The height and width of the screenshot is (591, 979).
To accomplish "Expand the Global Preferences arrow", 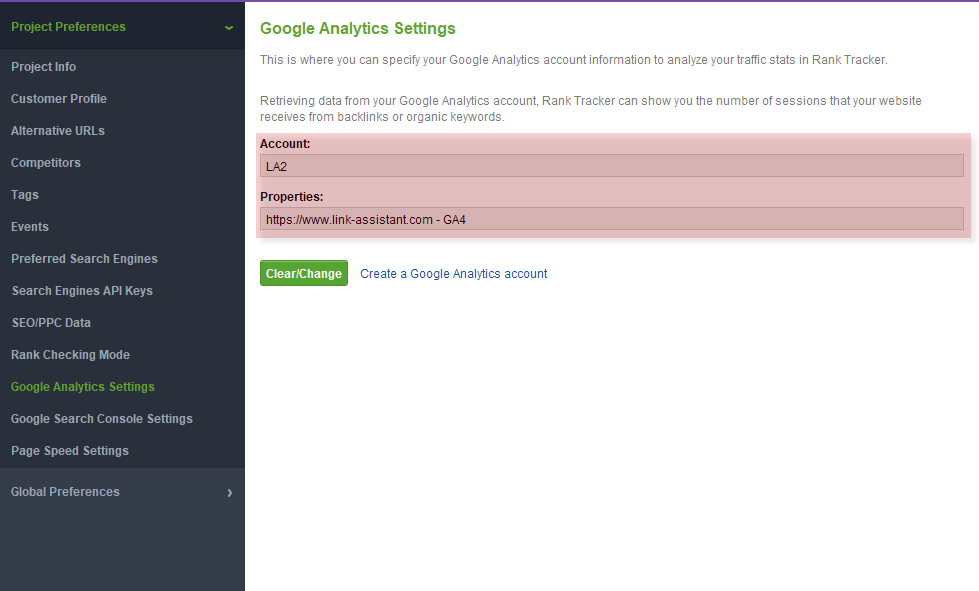I will click(x=230, y=492).
